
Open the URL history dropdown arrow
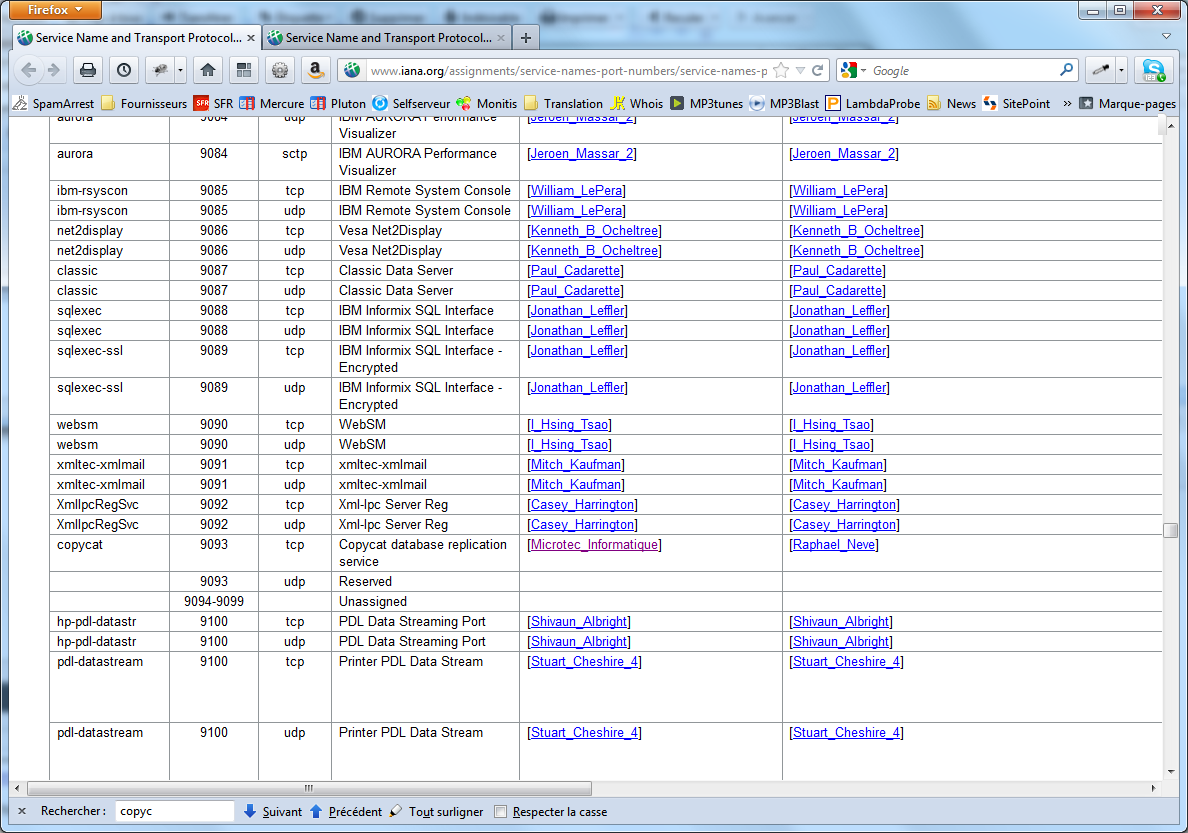point(800,70)
